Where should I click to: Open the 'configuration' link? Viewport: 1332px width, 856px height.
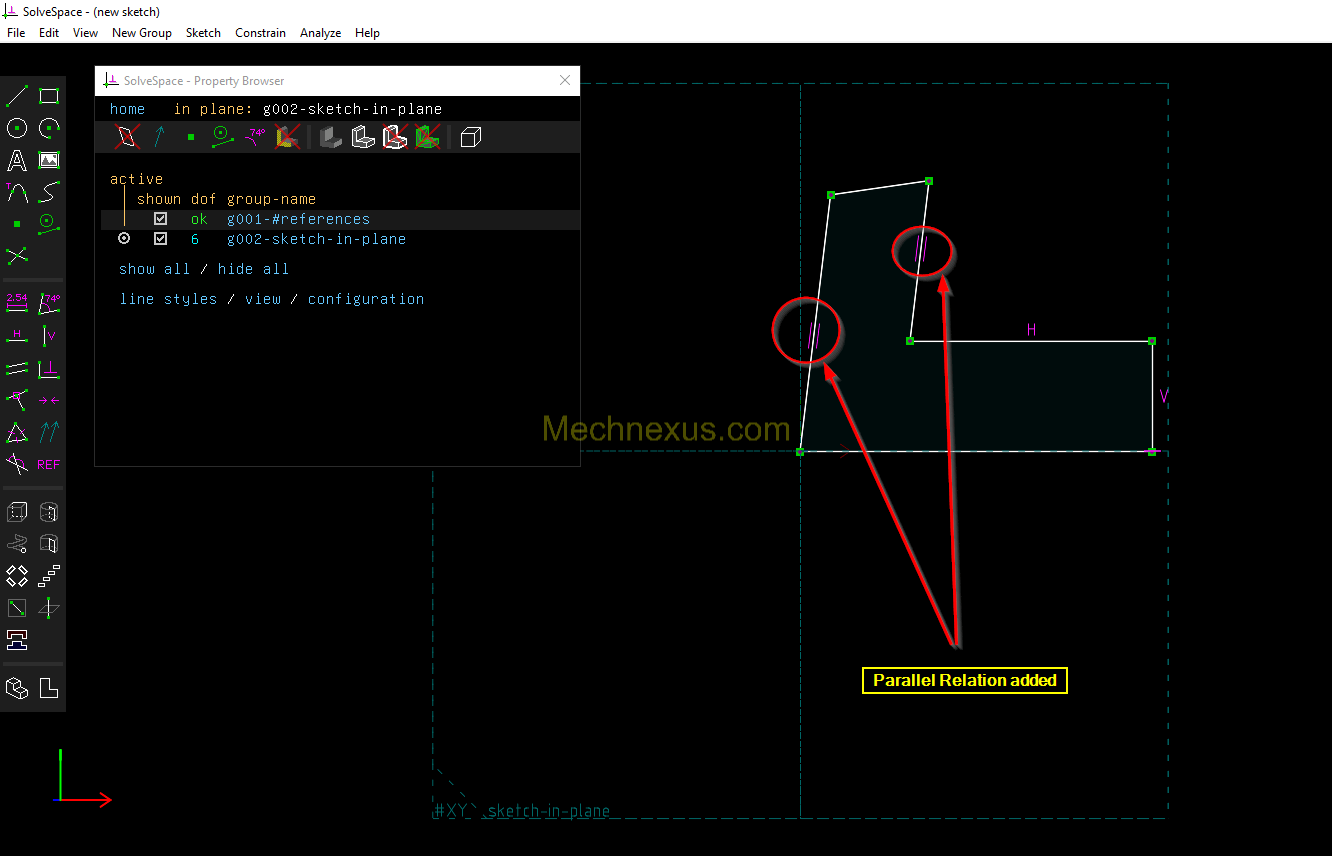(x=365, y=299)
